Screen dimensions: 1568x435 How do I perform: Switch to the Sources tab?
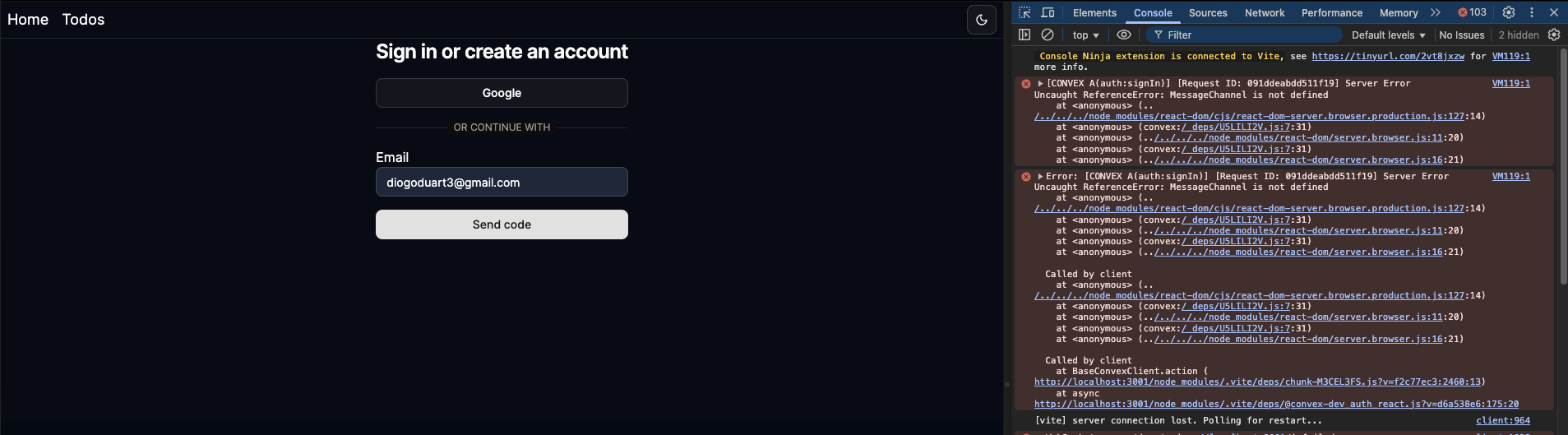coord(1208,12)
